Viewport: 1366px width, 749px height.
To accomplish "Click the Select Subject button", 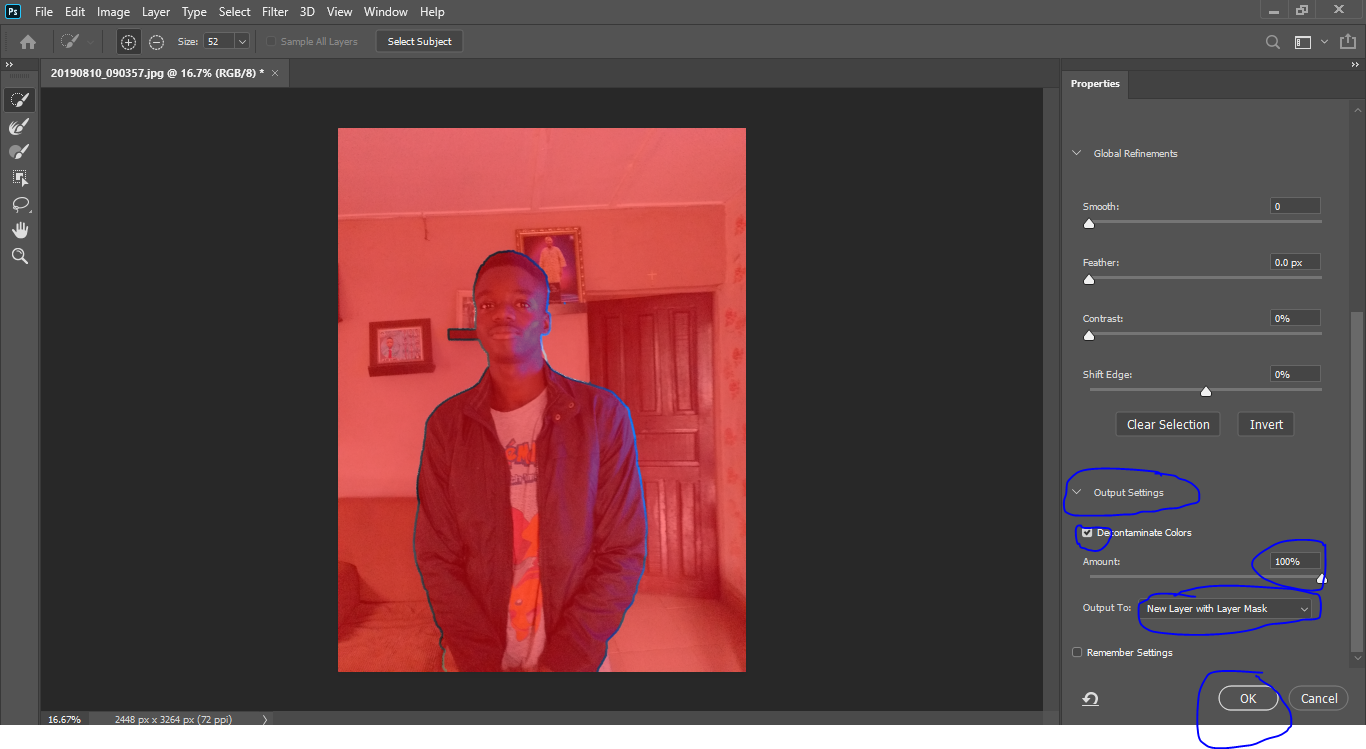I will click(x=419, y=41).
